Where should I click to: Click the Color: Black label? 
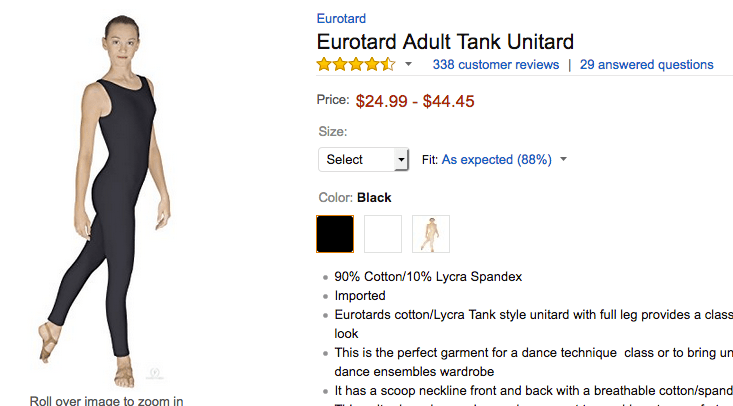[354, 198]
